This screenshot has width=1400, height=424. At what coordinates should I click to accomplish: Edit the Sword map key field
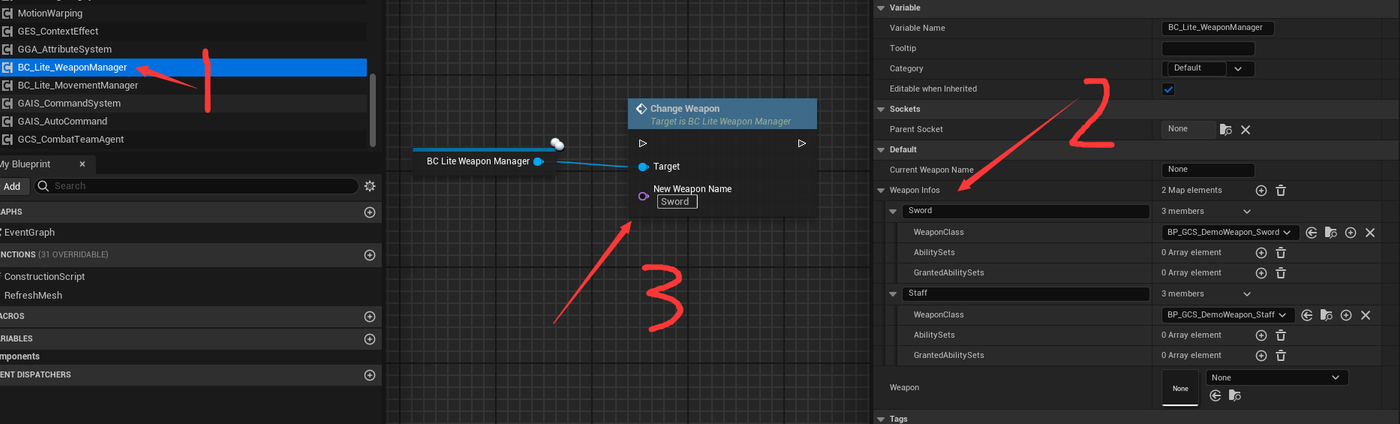pos(1026,212)
